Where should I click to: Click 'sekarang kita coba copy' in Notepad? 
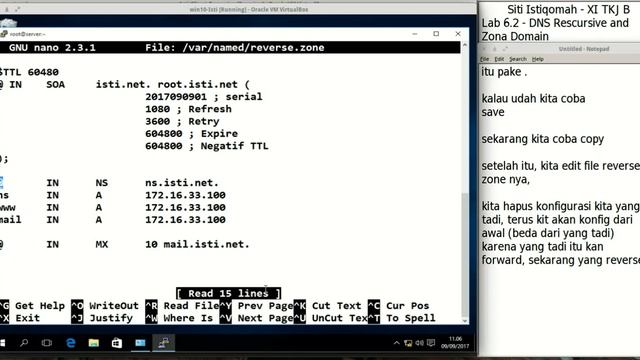542,139
